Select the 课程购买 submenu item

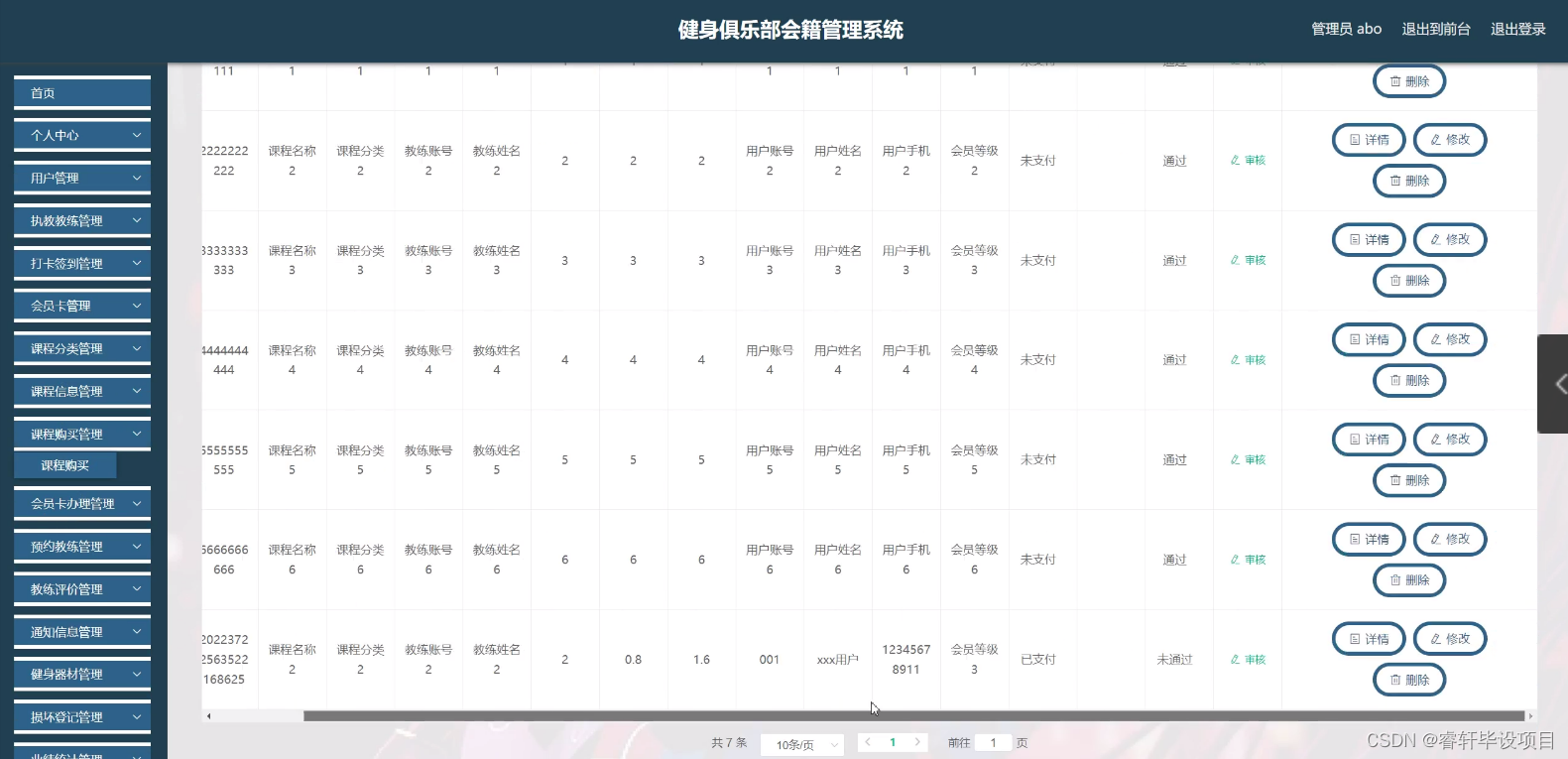tap(65, 465)
